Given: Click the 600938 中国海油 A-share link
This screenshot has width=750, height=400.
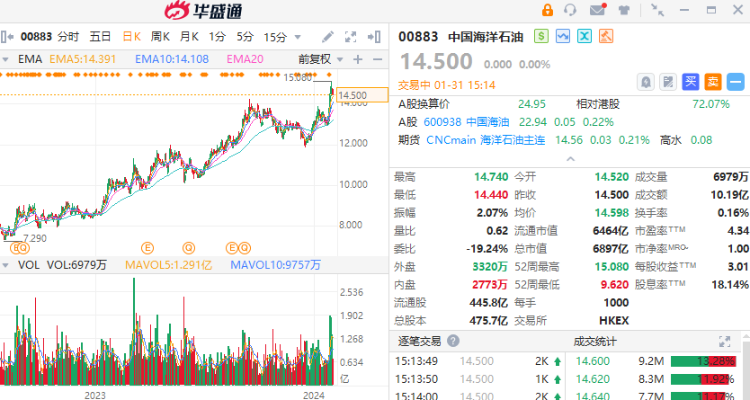Looking at the screenshot, I should (466, 122).
